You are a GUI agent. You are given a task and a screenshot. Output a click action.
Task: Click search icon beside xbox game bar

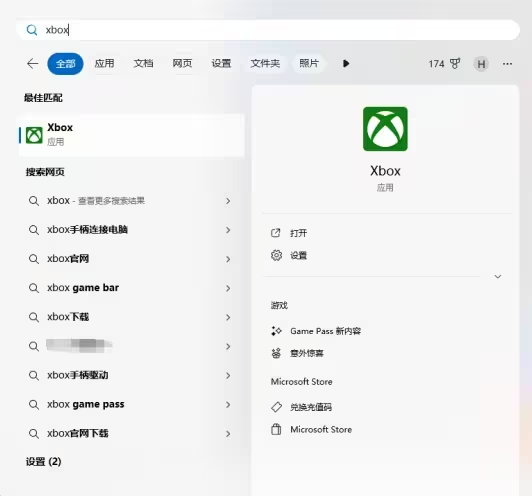pos(34,288)
